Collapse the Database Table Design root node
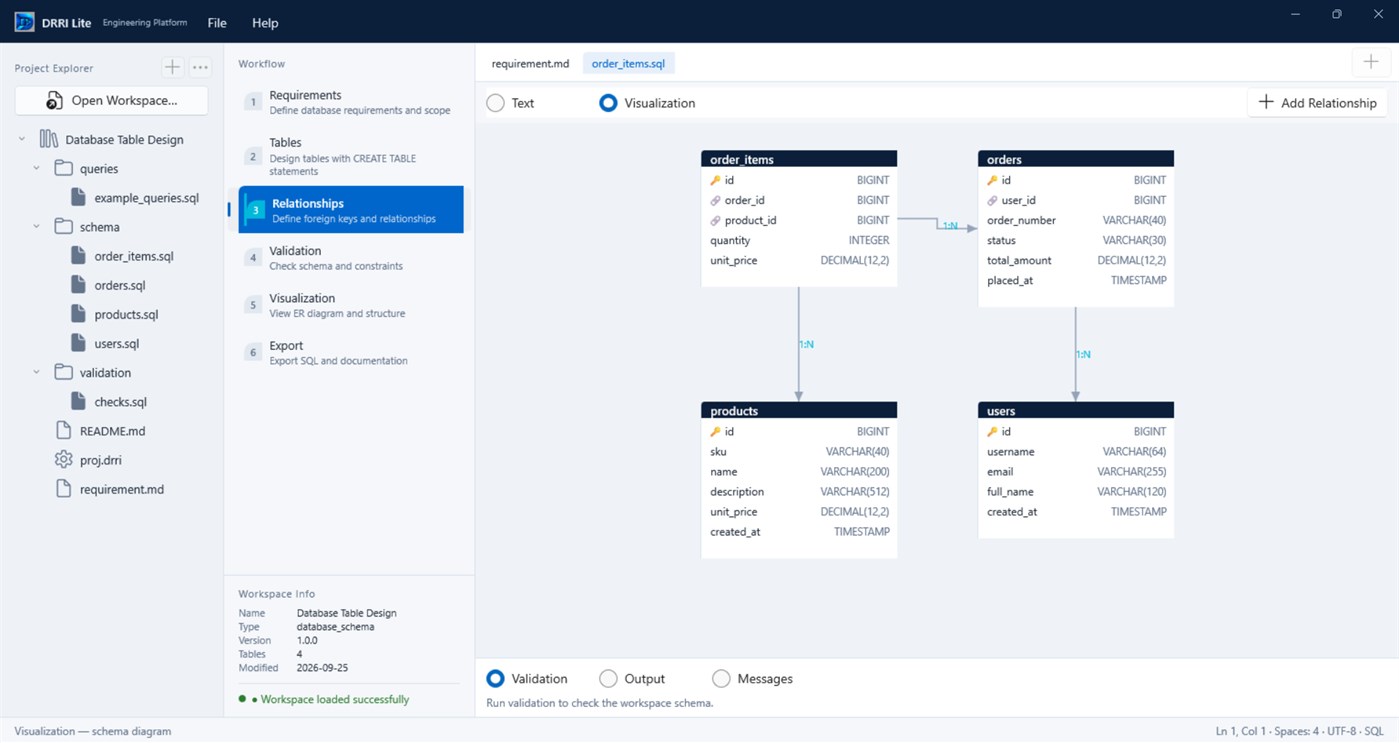1399x743 pixels. (22, 139)
